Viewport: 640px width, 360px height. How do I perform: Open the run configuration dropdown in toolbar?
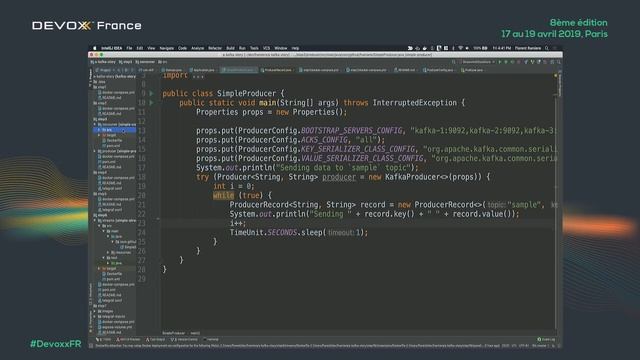pyautogui.click(x=478, y=62)
